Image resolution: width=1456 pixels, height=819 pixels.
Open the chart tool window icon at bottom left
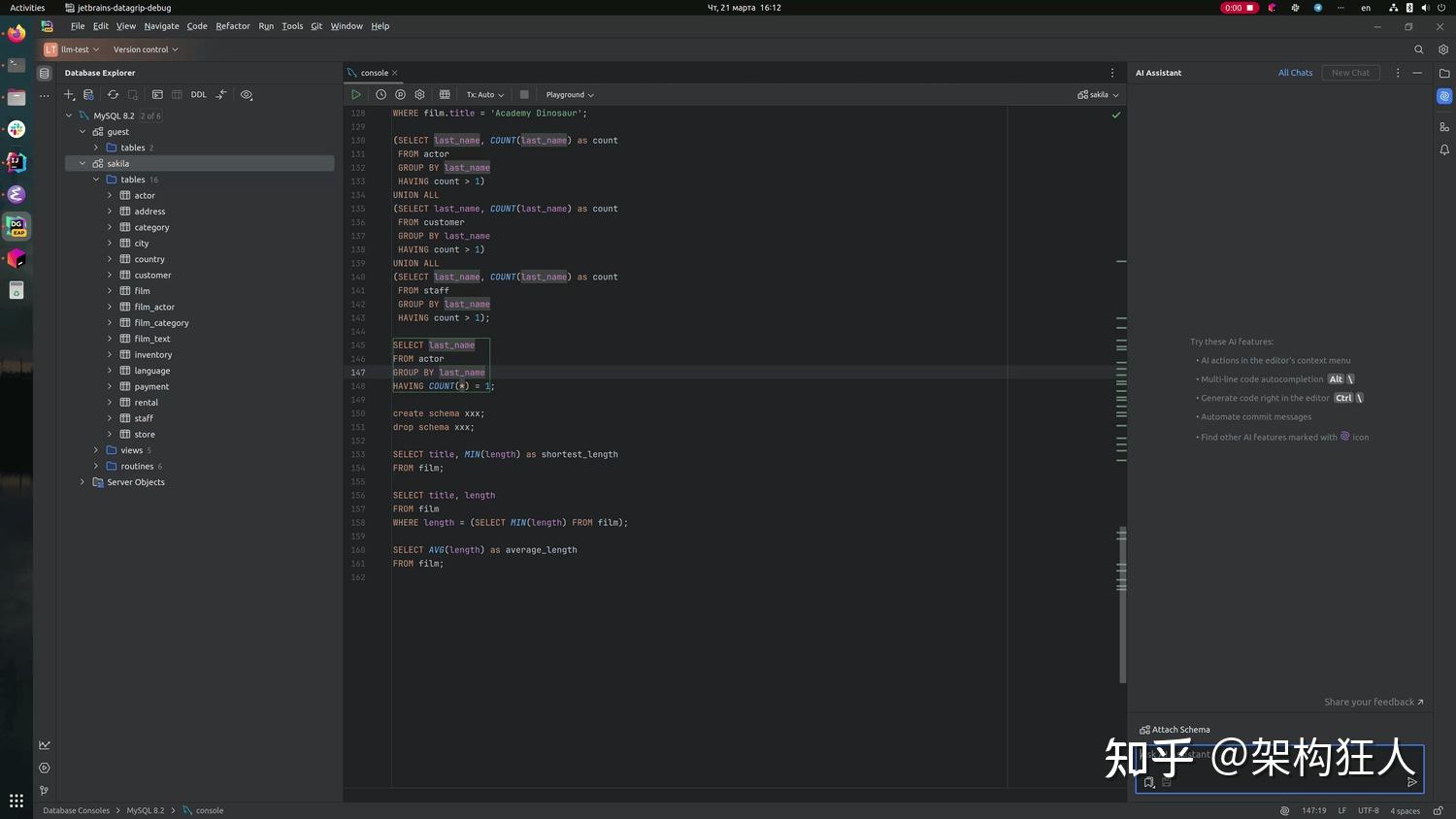(x=45, y=745)
